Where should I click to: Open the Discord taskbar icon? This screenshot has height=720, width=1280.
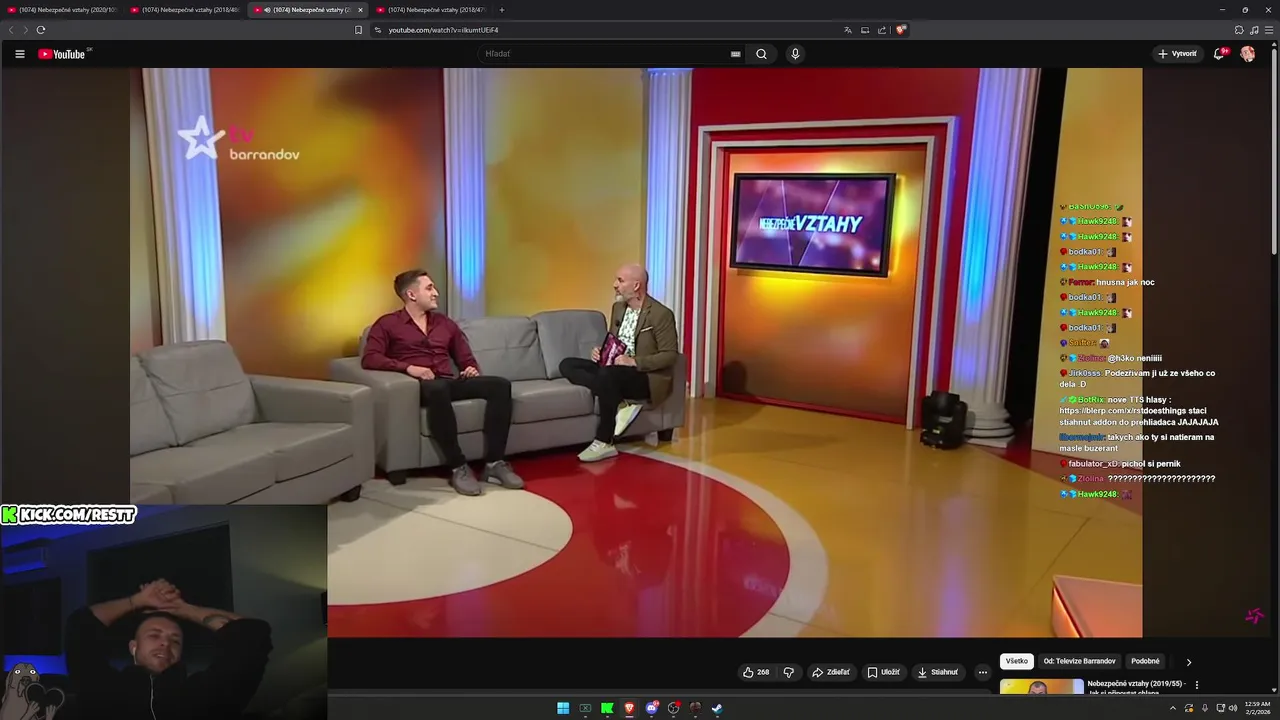(652, 708)
